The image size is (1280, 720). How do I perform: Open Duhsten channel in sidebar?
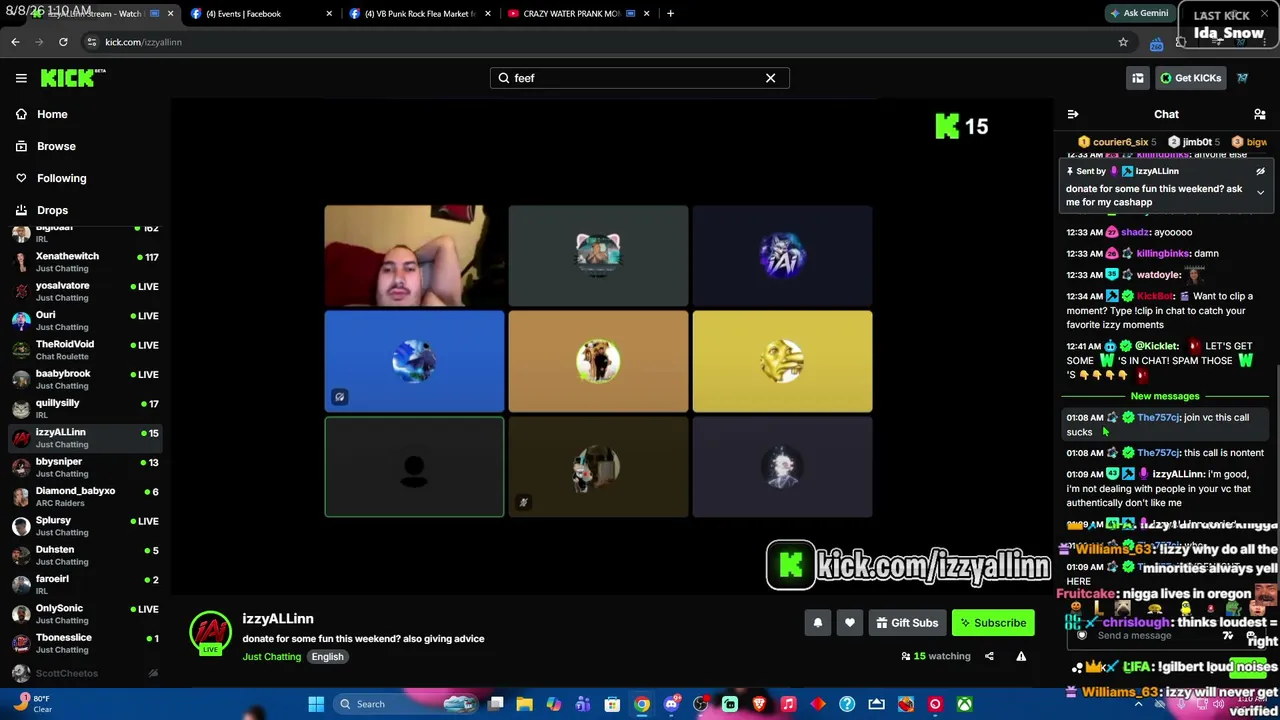pos(85,555)
